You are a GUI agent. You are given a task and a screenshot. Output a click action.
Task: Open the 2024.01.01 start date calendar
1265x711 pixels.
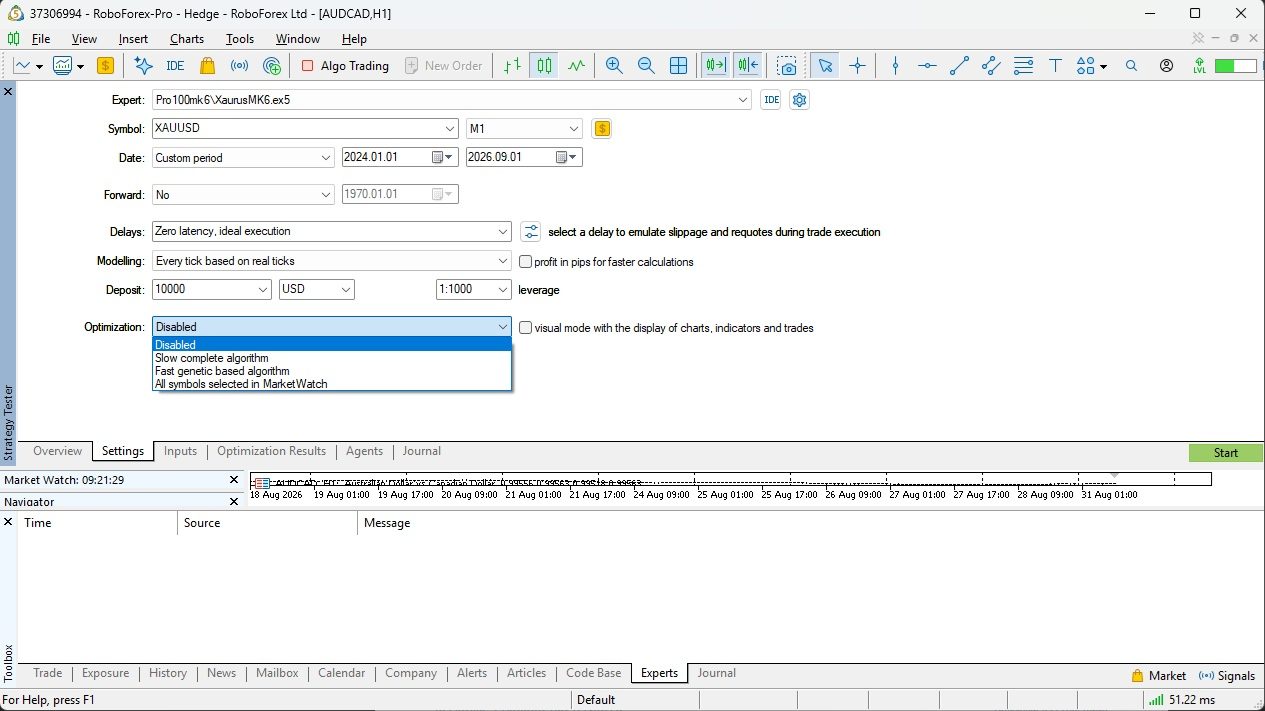point(443,158)
